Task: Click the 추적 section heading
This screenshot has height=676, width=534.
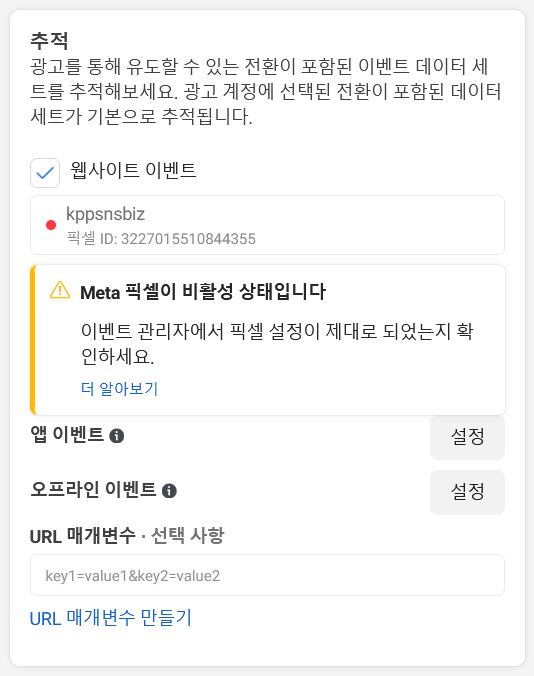Action: pyautogui.click(x=49, y=41)
